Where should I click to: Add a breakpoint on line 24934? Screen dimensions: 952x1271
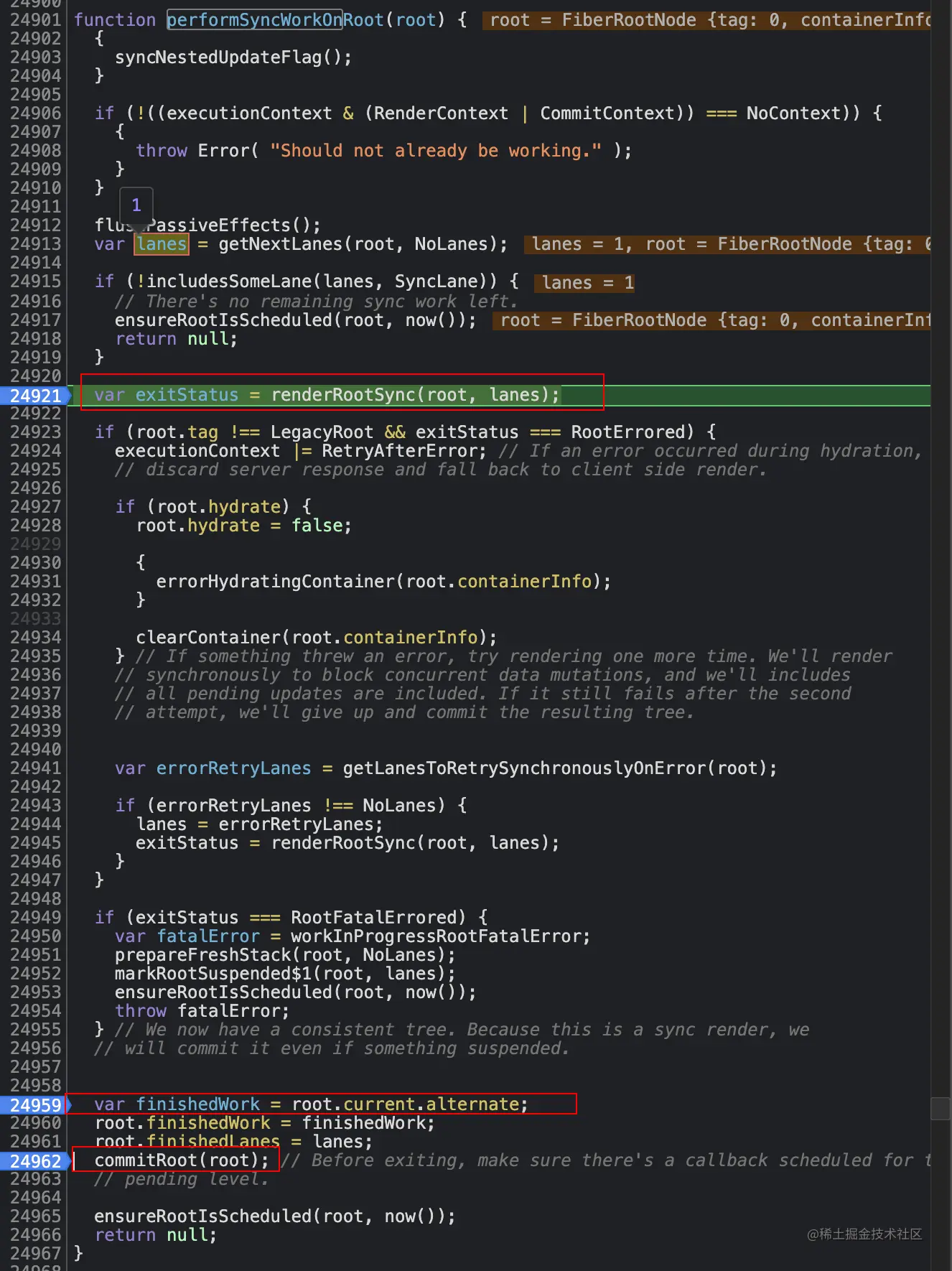36,638
